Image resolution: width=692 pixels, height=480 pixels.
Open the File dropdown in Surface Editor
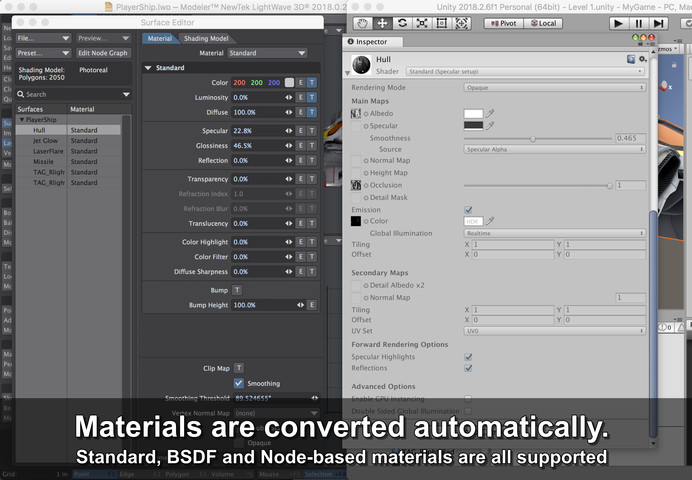click(43, 38)
